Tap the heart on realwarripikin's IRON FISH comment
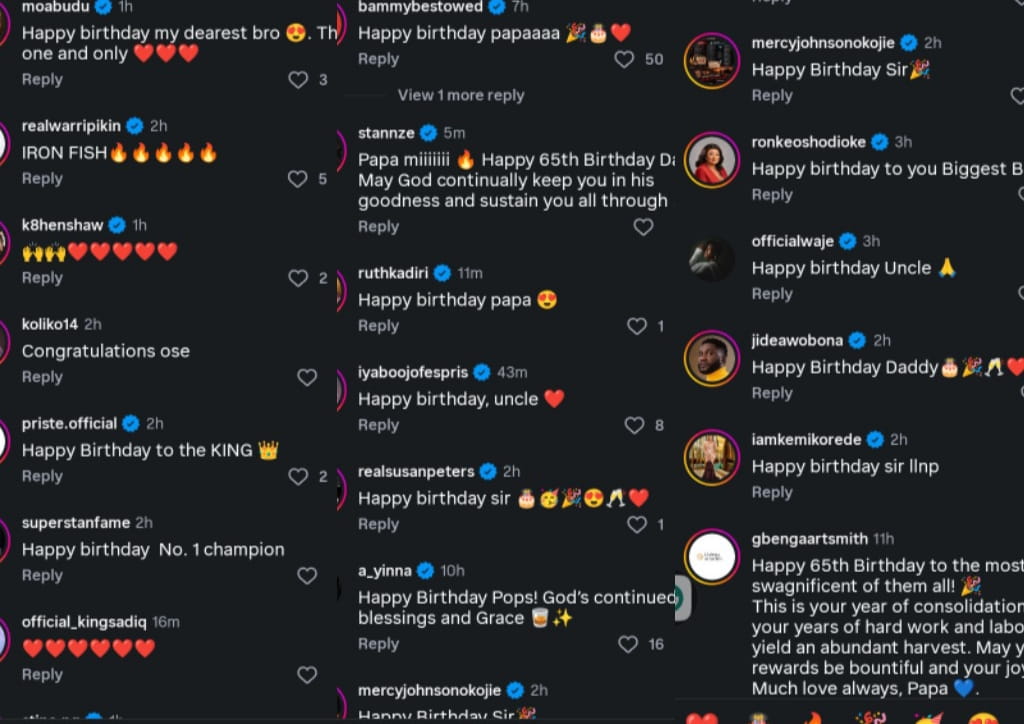This screenshot has width=1024, height=724. [298, 179]
